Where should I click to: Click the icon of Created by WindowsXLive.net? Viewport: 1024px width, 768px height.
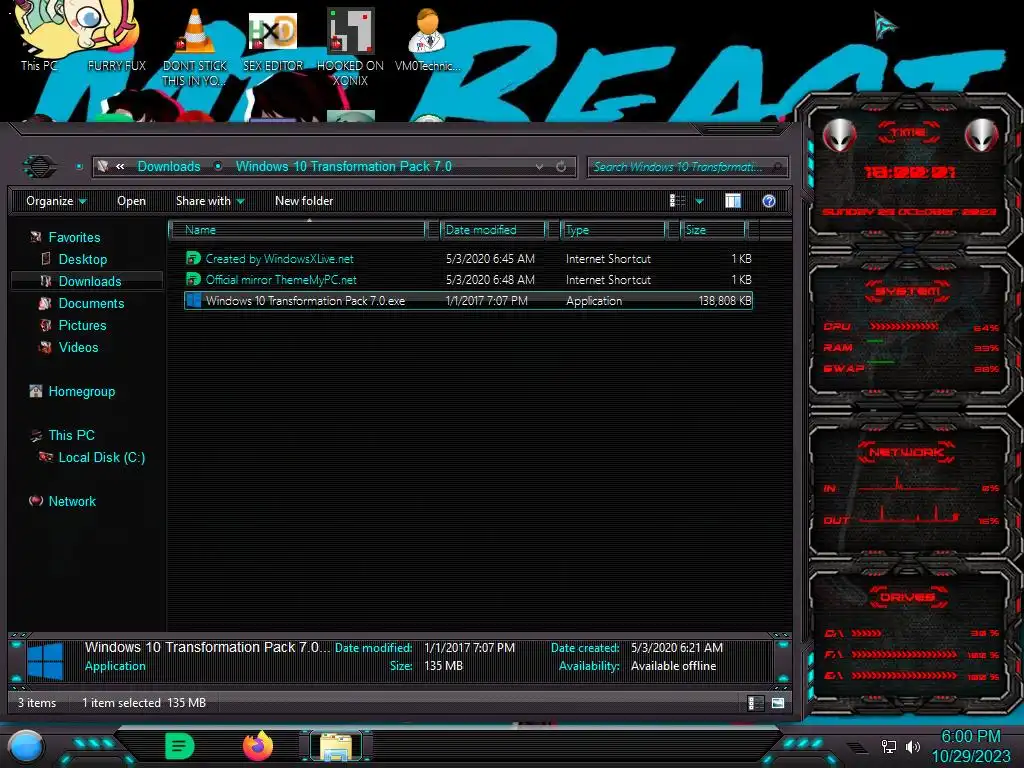193,259
